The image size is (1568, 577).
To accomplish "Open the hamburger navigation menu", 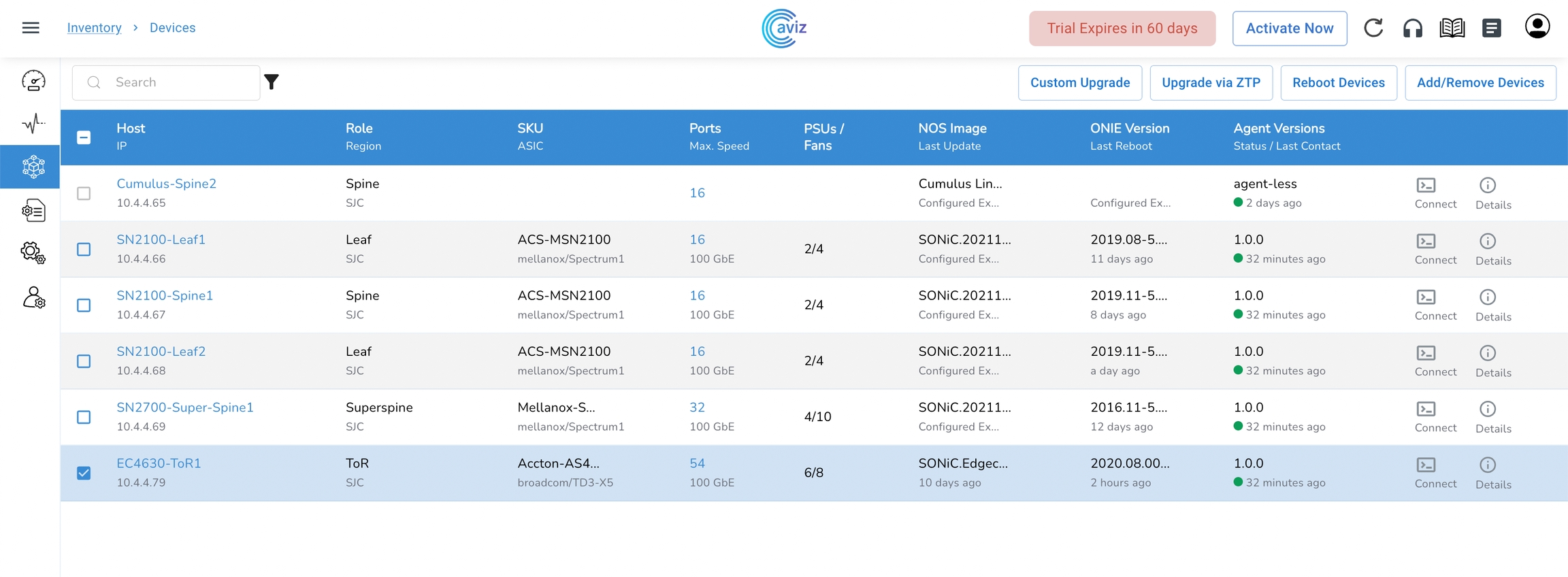I will pyautogui.click(x=31, y=28).
